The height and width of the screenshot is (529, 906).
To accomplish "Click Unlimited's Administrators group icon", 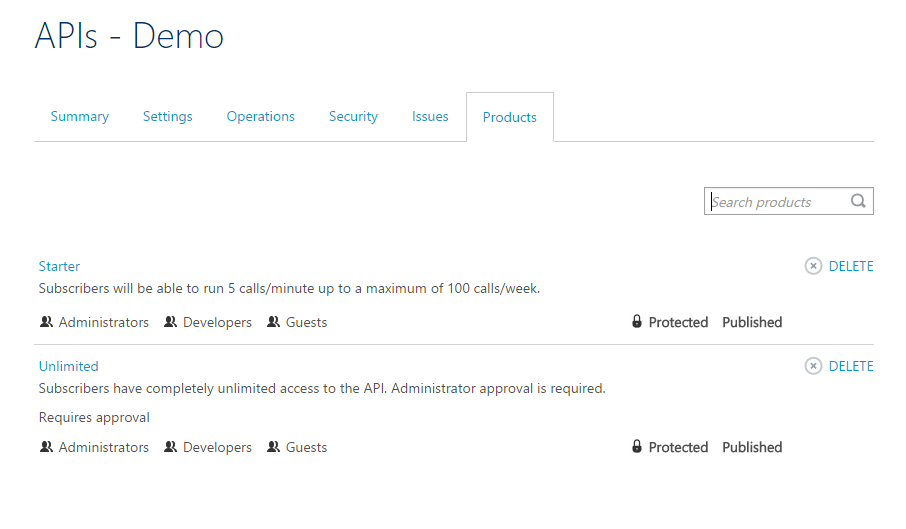I will tap(46, 447).
